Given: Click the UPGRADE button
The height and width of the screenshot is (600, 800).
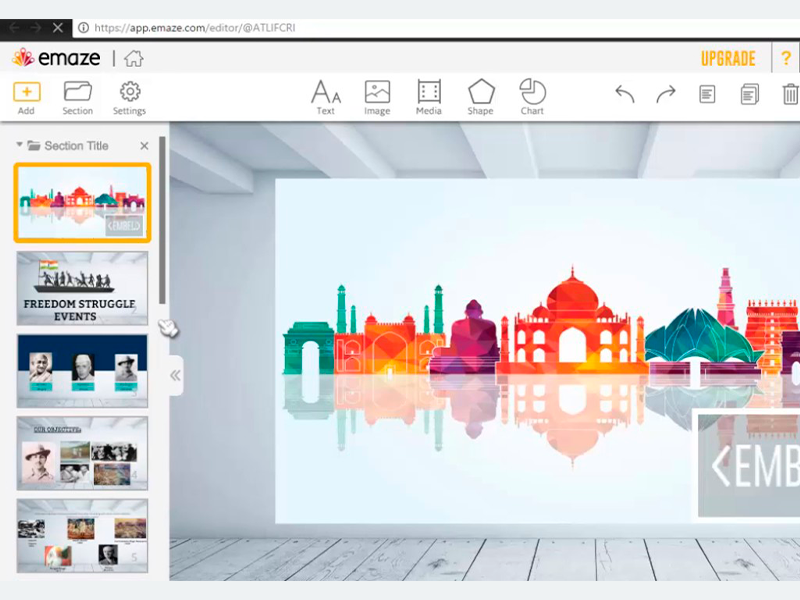Looking at the screenshot, I should [x=728, y=58].
